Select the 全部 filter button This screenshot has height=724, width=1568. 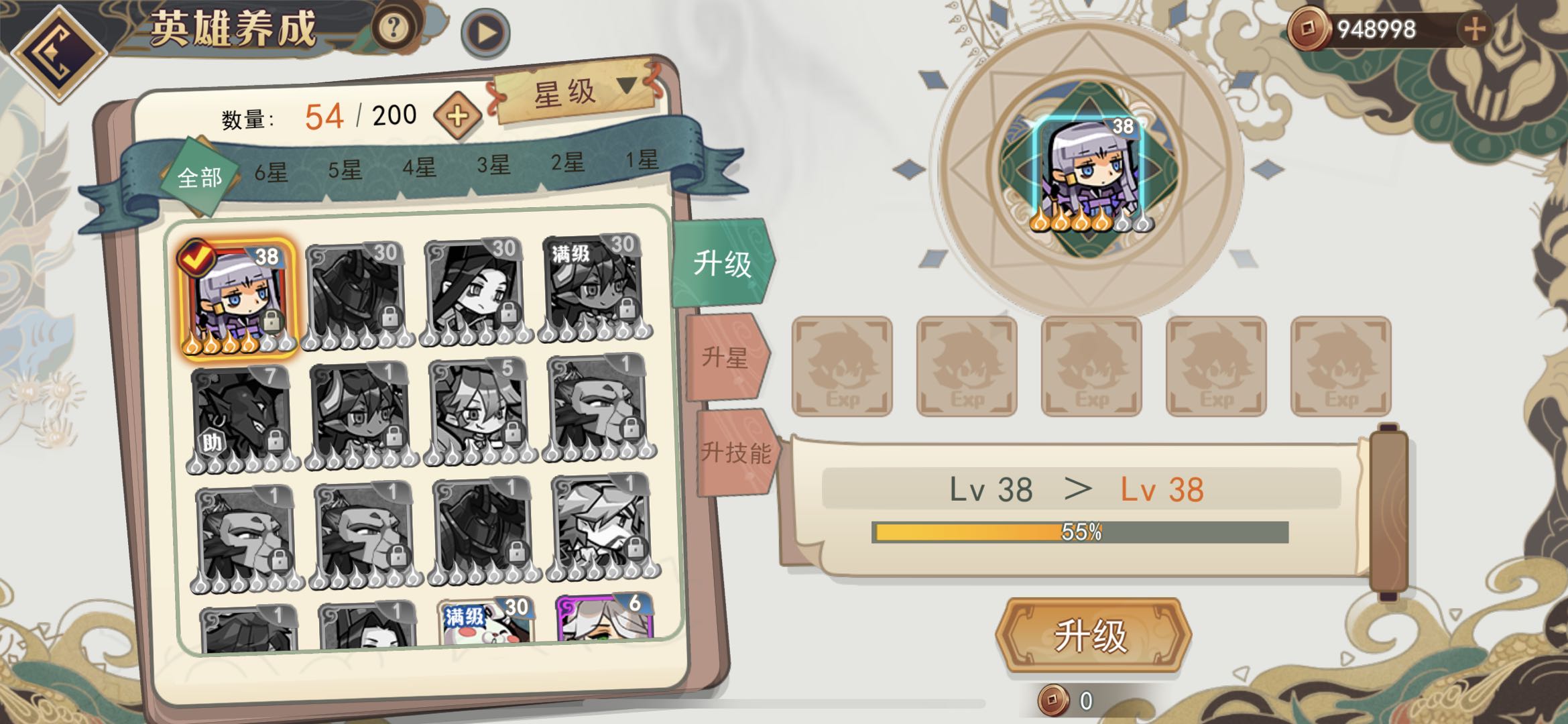click(200, 177)
